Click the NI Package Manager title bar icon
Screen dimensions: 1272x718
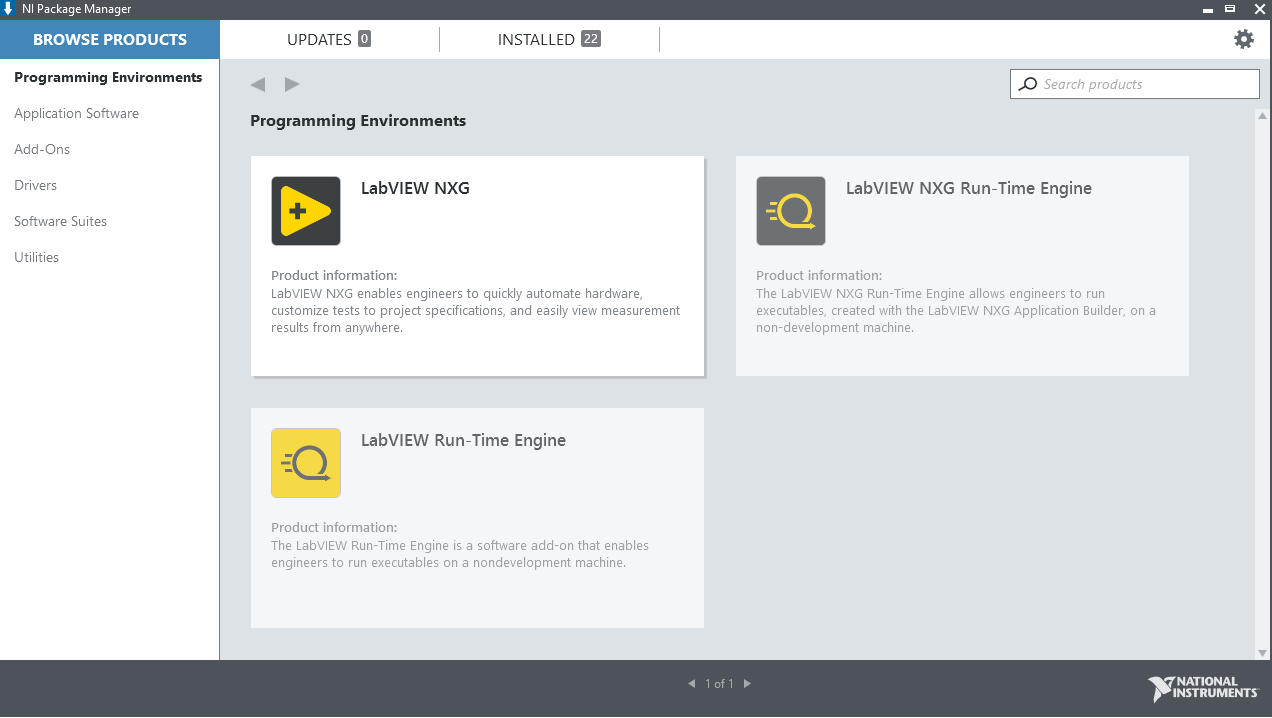pyautogui.click(x=8, y=9)
